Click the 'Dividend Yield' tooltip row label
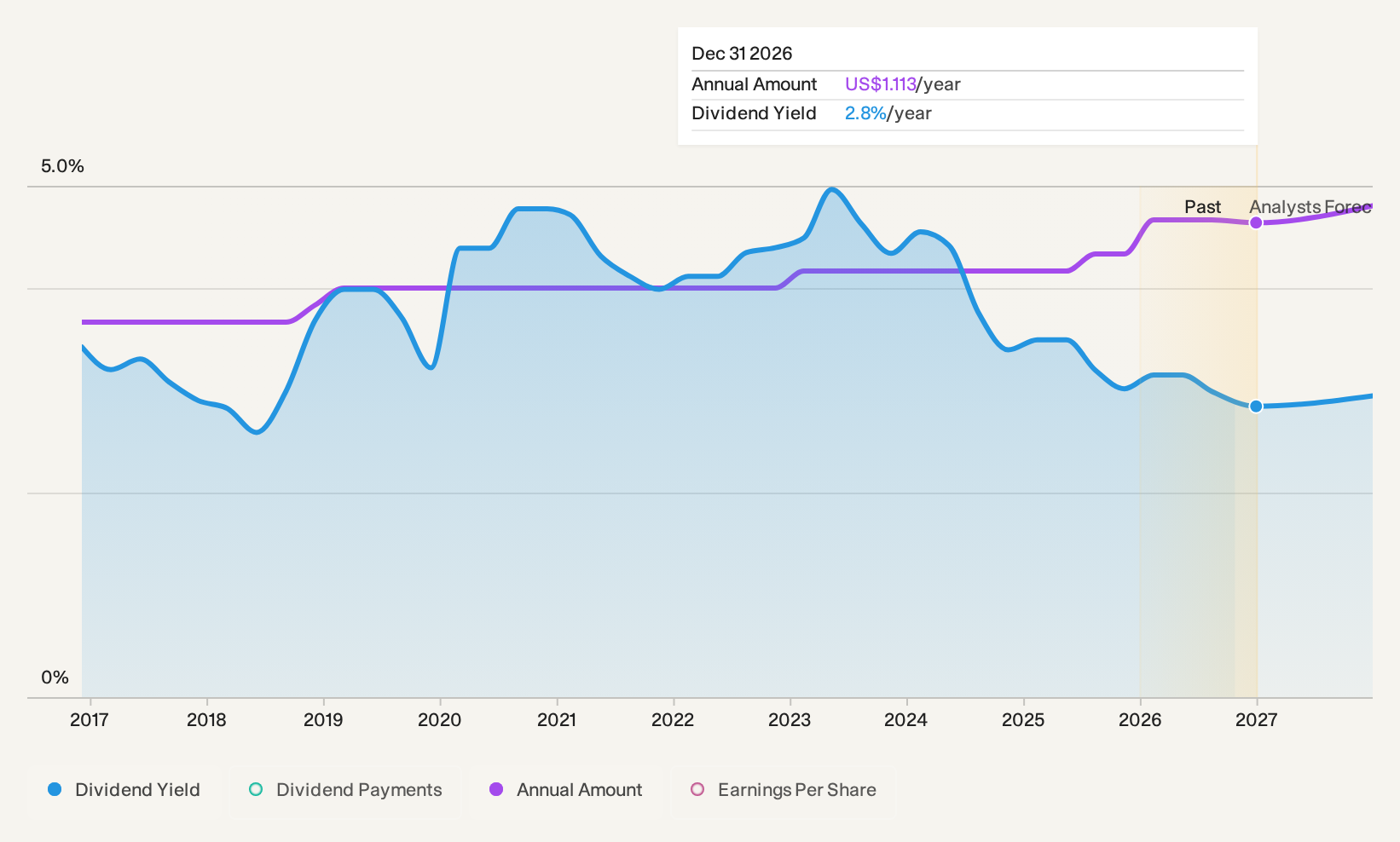This screenshot has width=1400, height=842. point(755,113)
